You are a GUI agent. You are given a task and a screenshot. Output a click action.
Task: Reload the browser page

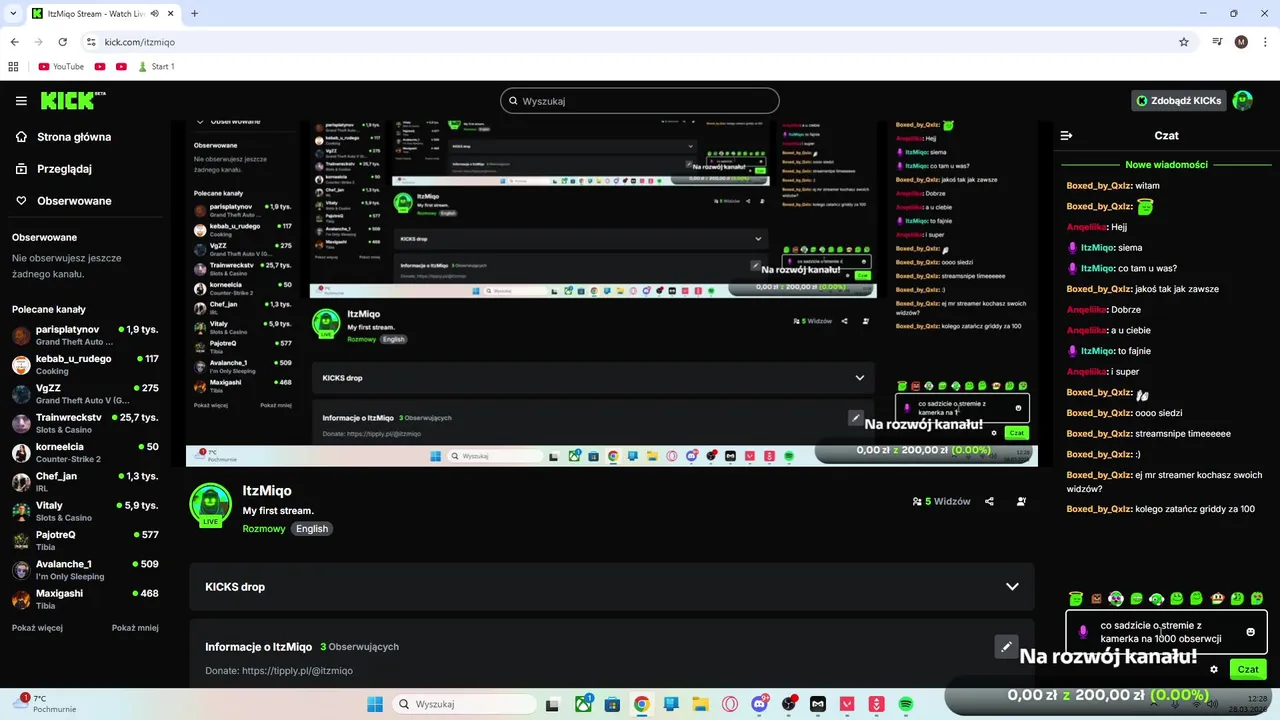click(63, 42)
